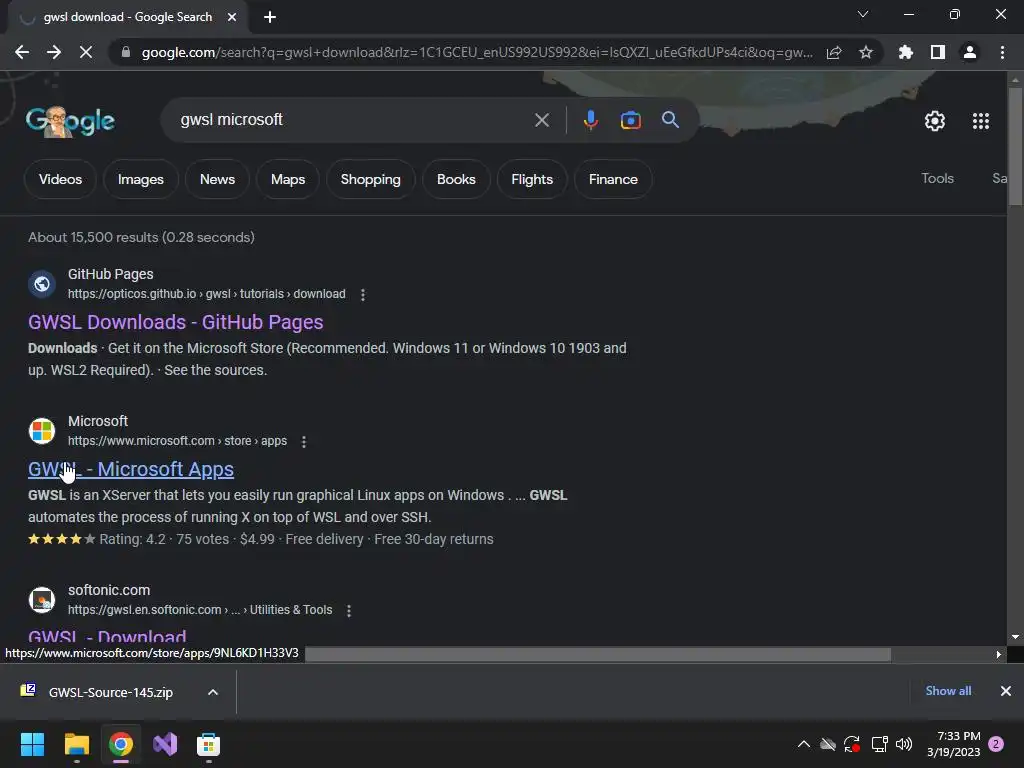The height and width of the screenshot is (768, 1024).
Task: Open GWSL - Microsoft Apps link
Action: (x=131, y=470)
